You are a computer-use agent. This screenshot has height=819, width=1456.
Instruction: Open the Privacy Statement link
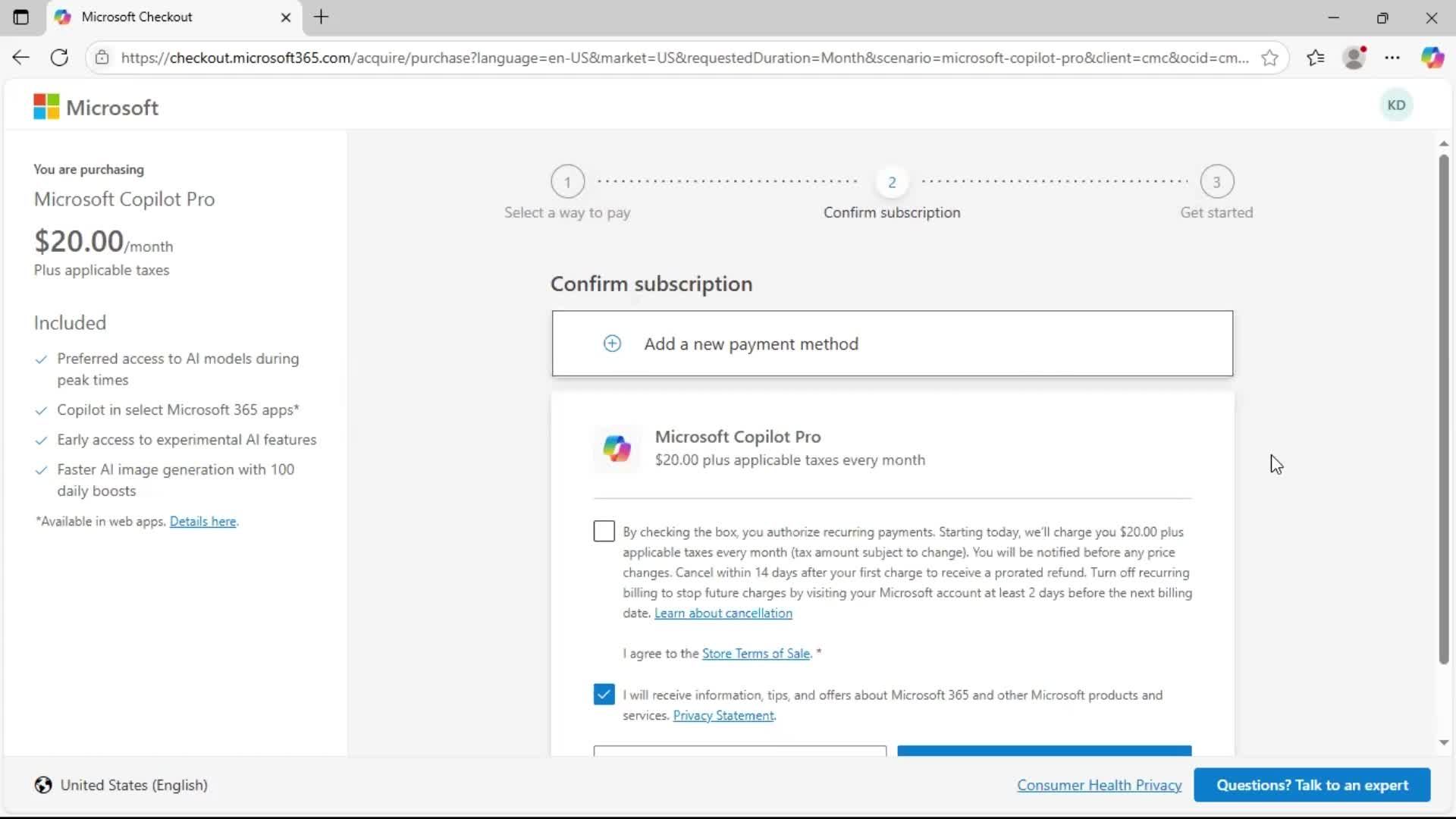(723, 715)
